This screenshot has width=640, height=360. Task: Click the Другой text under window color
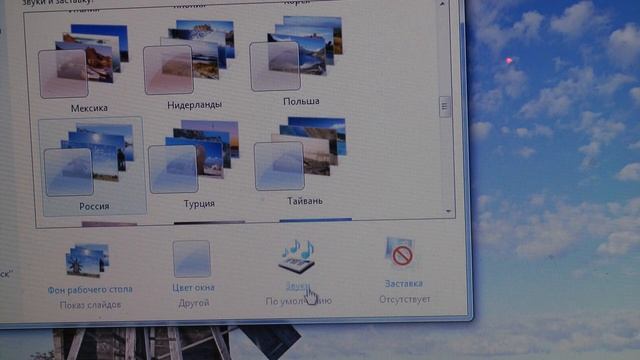coord(193,303)
